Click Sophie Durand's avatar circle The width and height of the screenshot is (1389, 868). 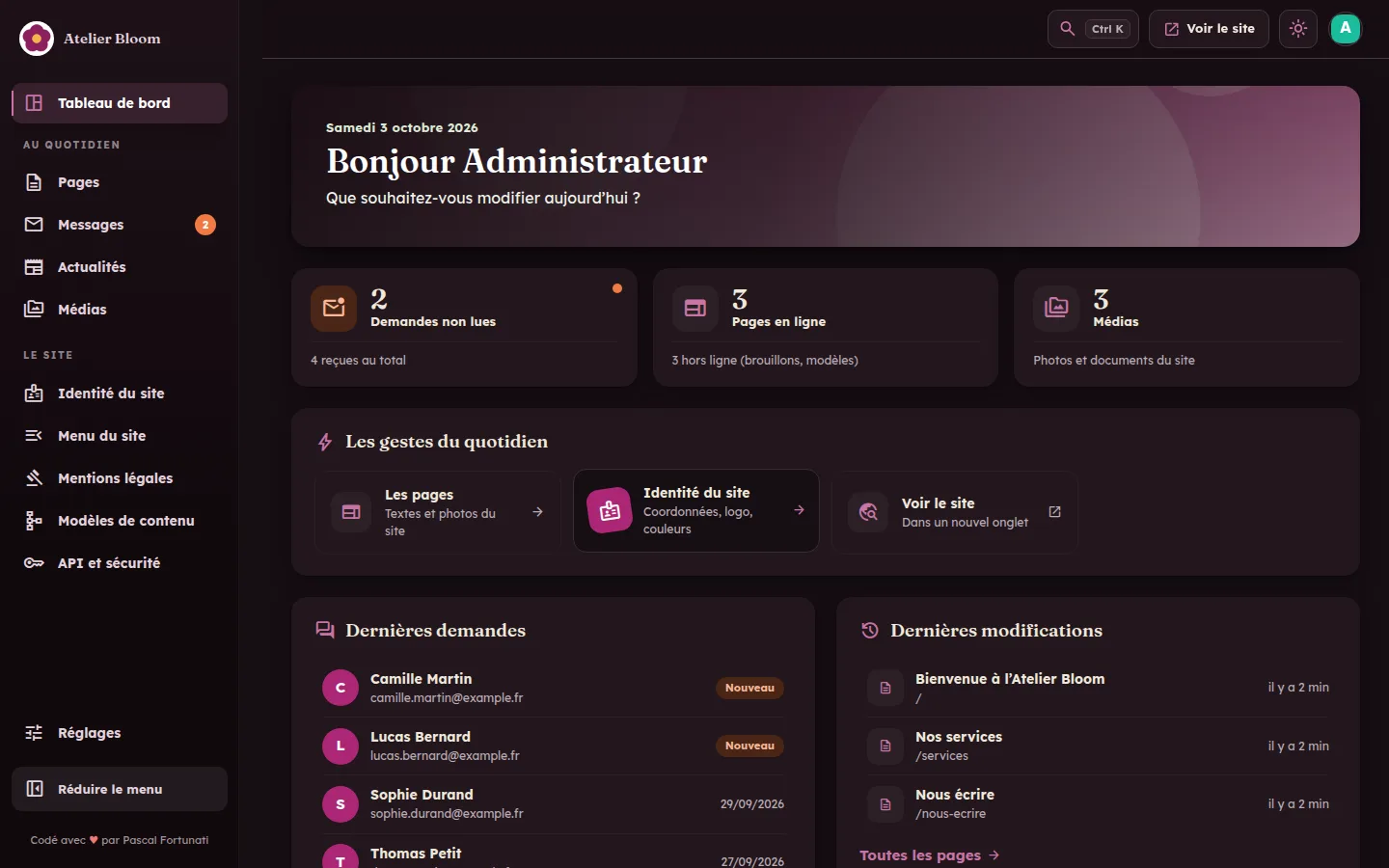(340, 803)
